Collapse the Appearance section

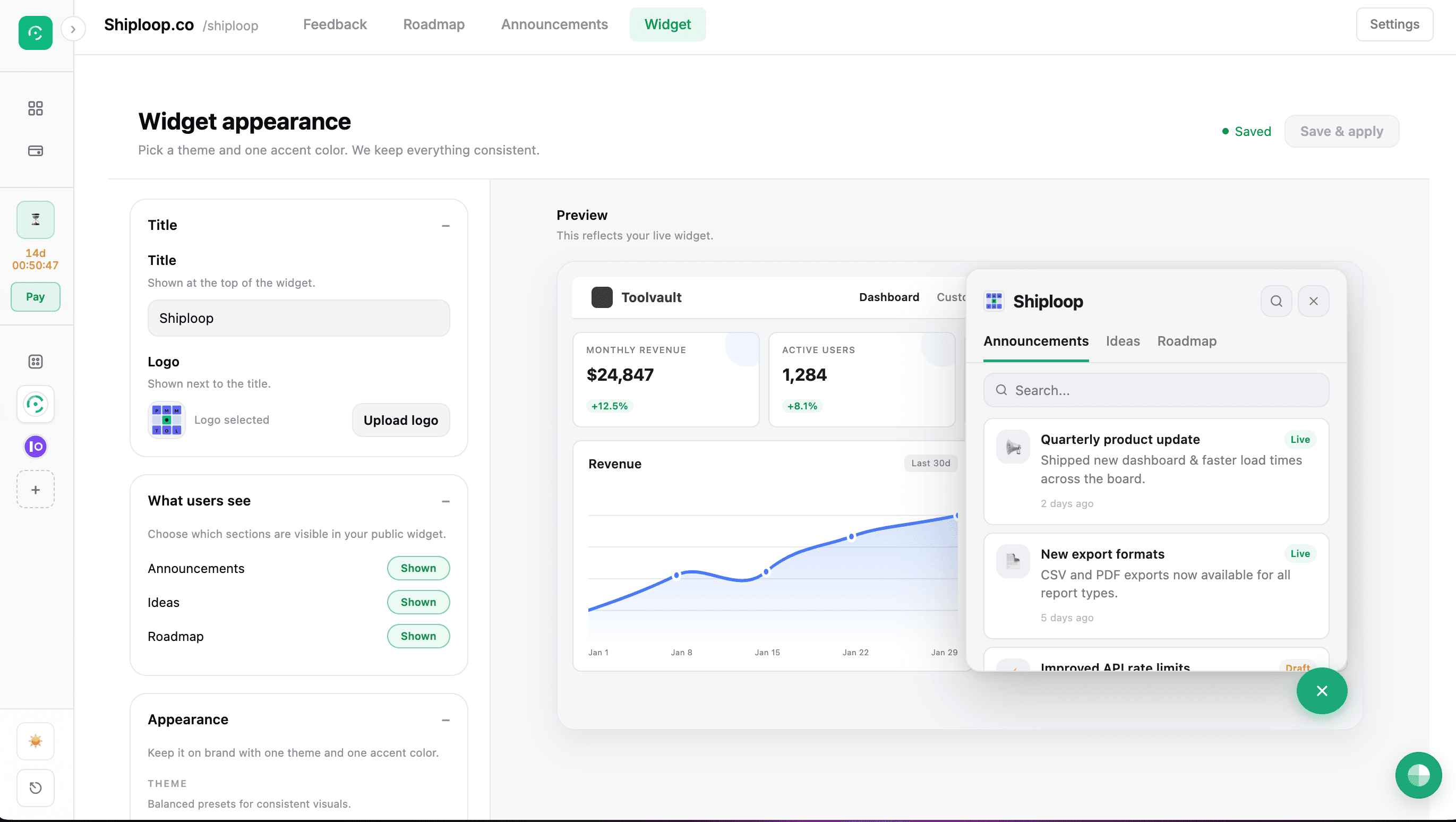(x=446, y=720)
